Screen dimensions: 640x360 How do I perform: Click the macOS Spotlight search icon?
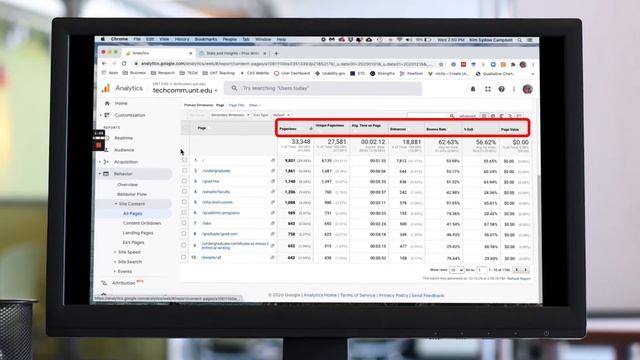[x=520, y=40]
